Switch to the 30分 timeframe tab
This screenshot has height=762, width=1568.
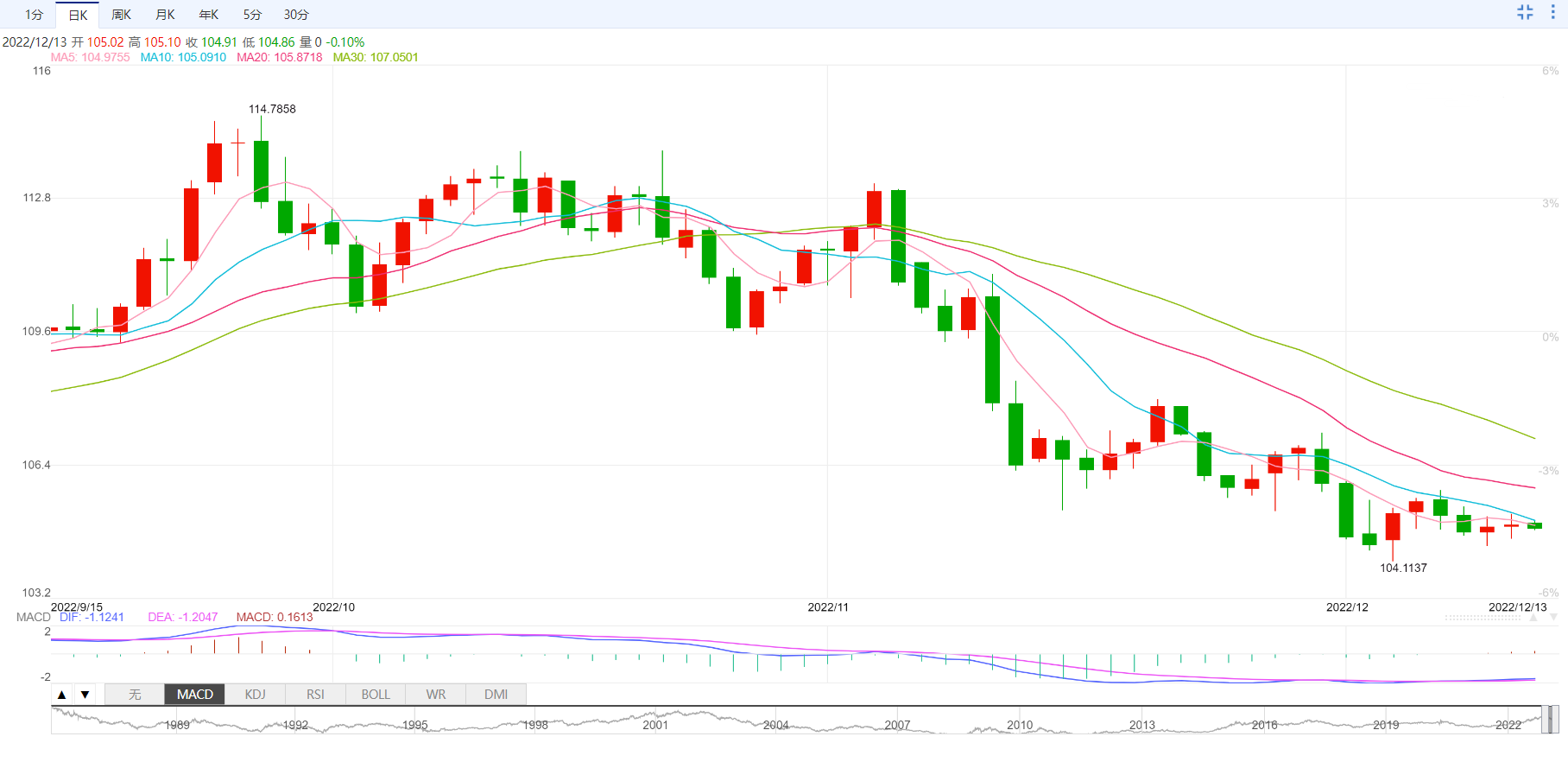(x=296, y=15)
